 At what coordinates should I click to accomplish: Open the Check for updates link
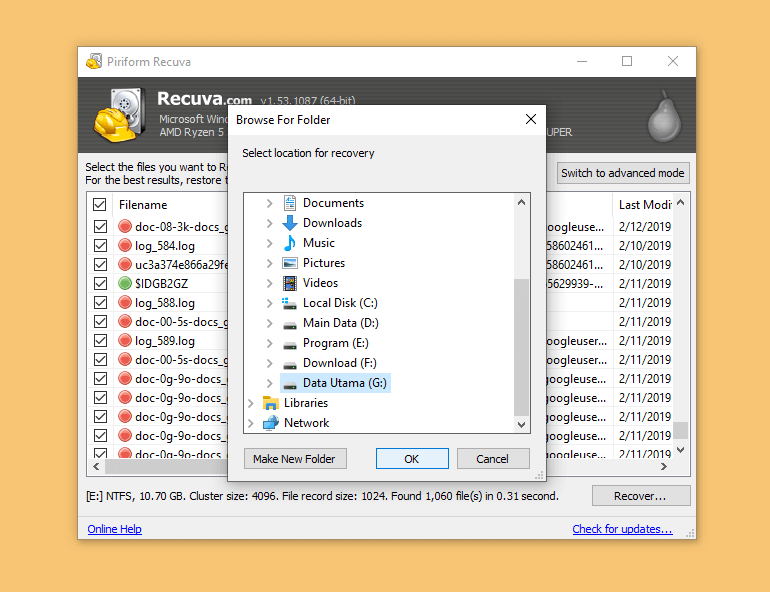click(x=622, y=529)
